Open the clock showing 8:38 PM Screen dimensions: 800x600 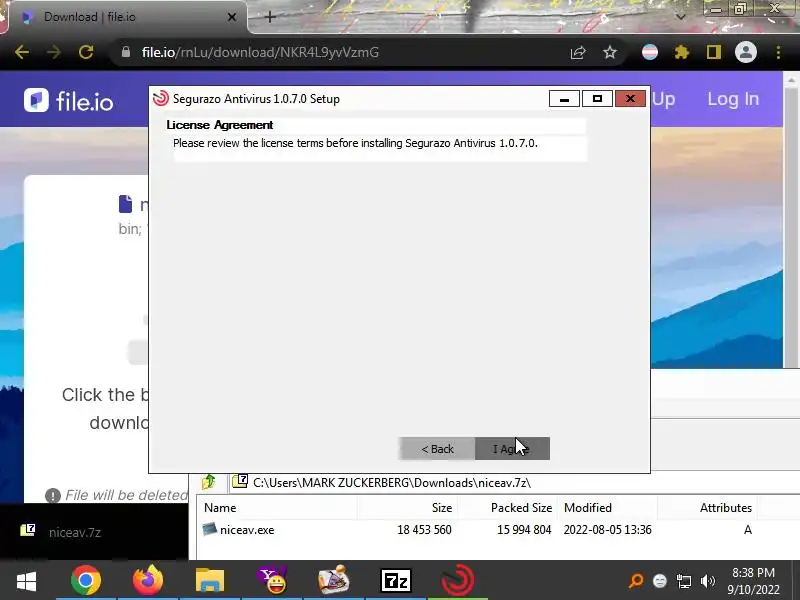754,581
